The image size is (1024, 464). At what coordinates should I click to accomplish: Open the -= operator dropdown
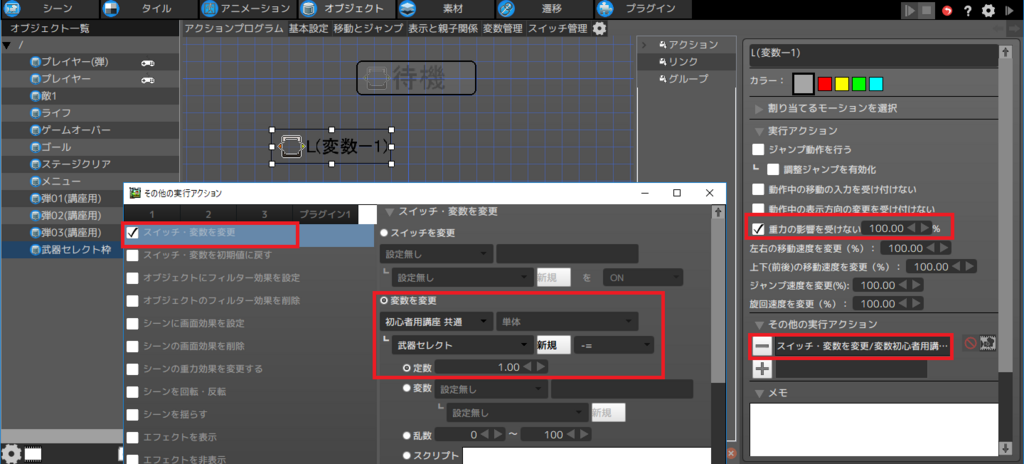point(613,344)
